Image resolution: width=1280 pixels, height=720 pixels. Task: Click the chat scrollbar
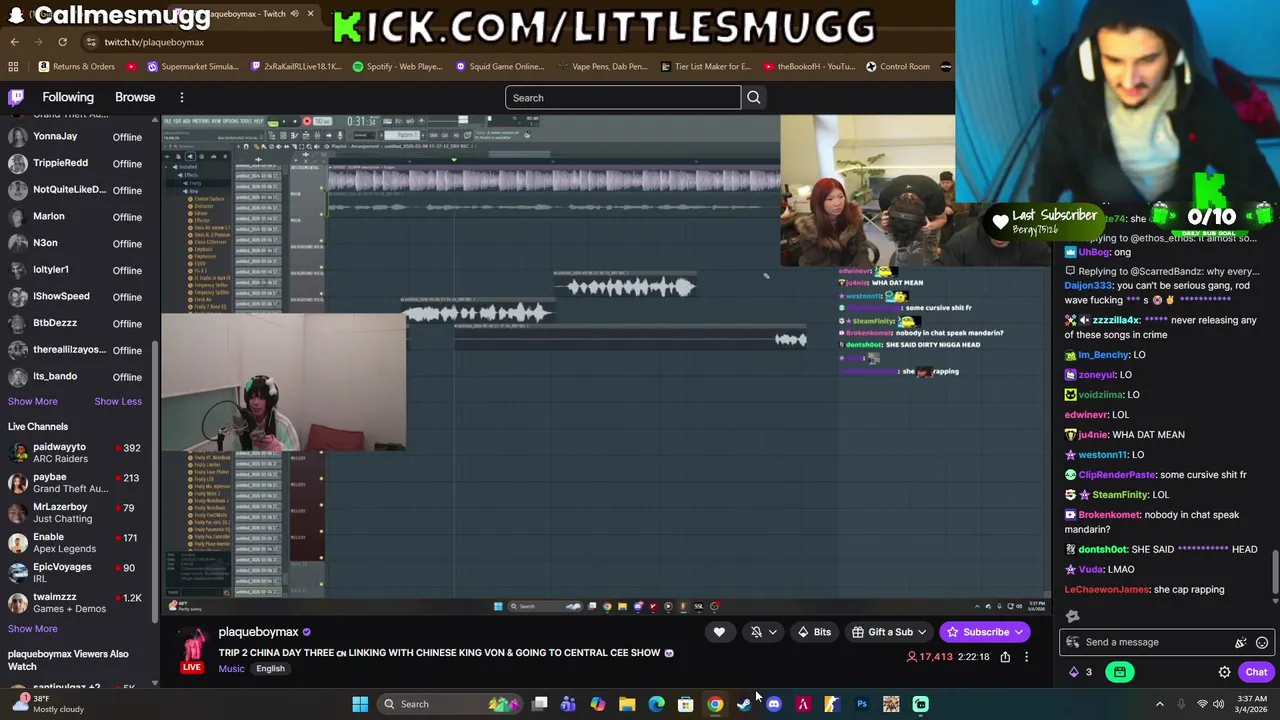(1275, 573)
